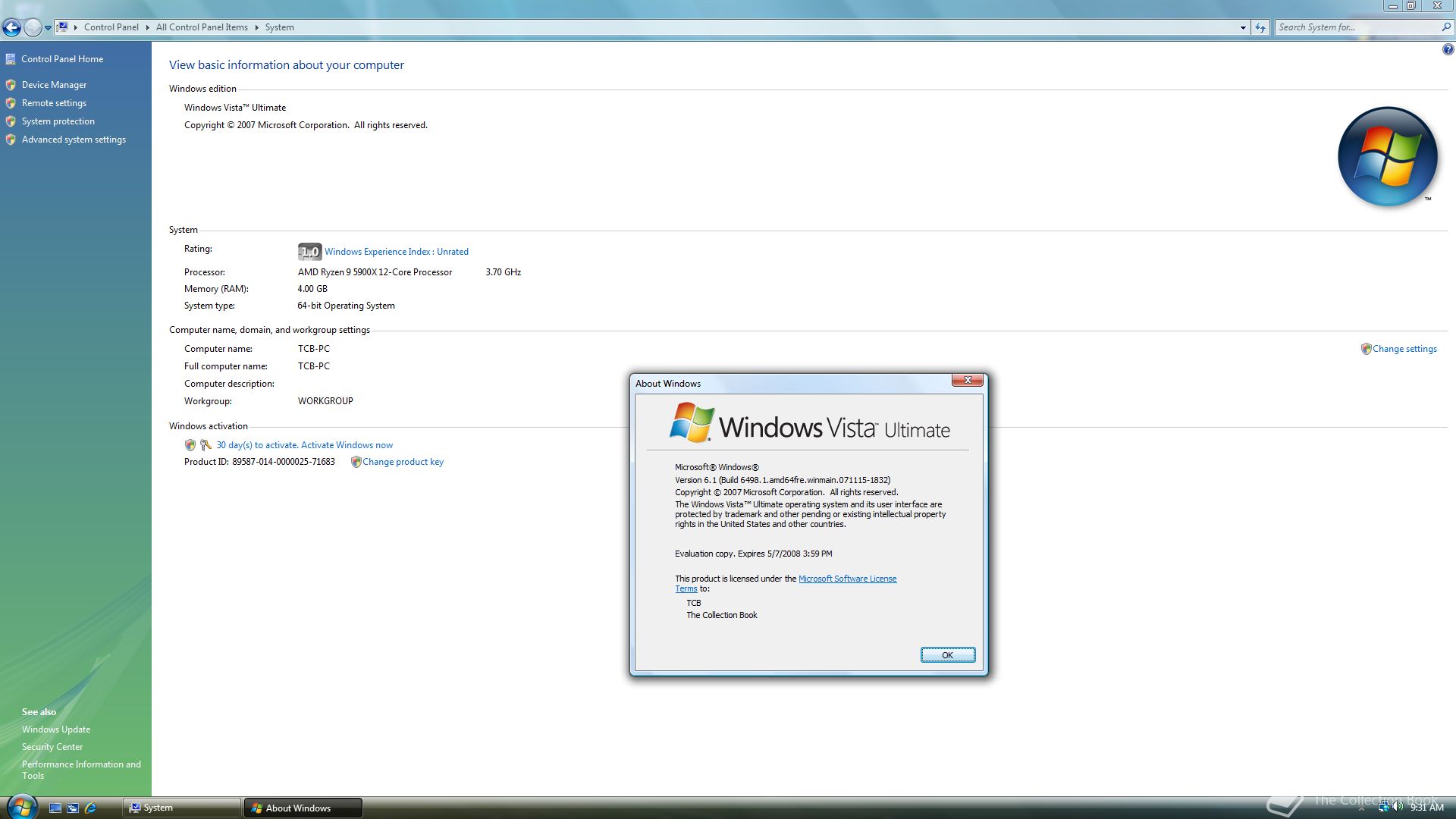Screen dimensions: 1456x819
Task: Click the volume speaker tray icon
Action: click(1398, 808)
